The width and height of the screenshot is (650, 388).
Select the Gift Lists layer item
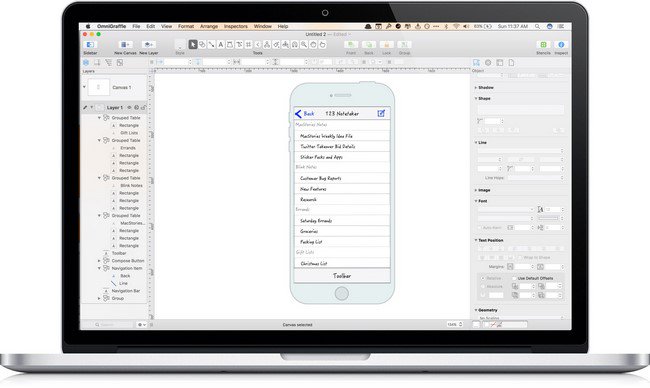tap(129, 133)
